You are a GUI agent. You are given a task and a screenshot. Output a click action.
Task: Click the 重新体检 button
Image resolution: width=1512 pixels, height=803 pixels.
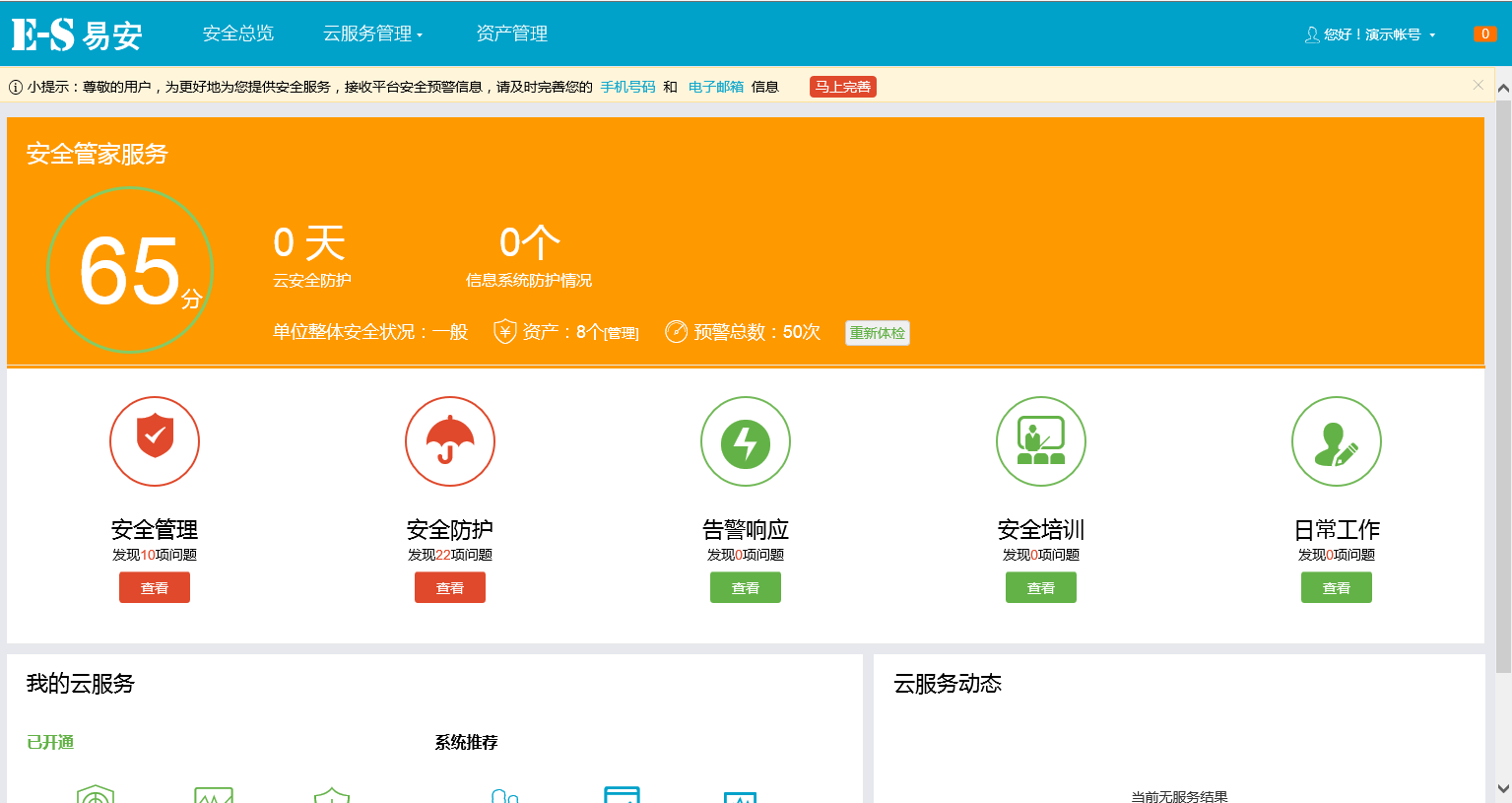(877, 333)
